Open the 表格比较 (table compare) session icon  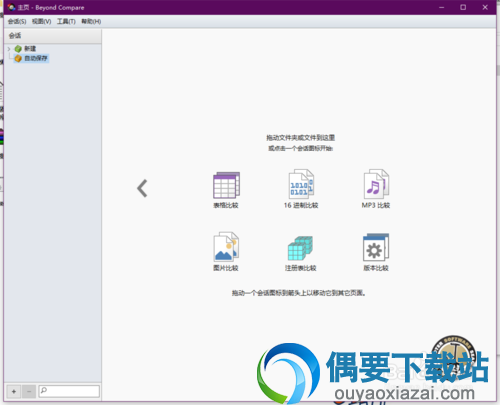pyautogui.click(x=226, y=185)
